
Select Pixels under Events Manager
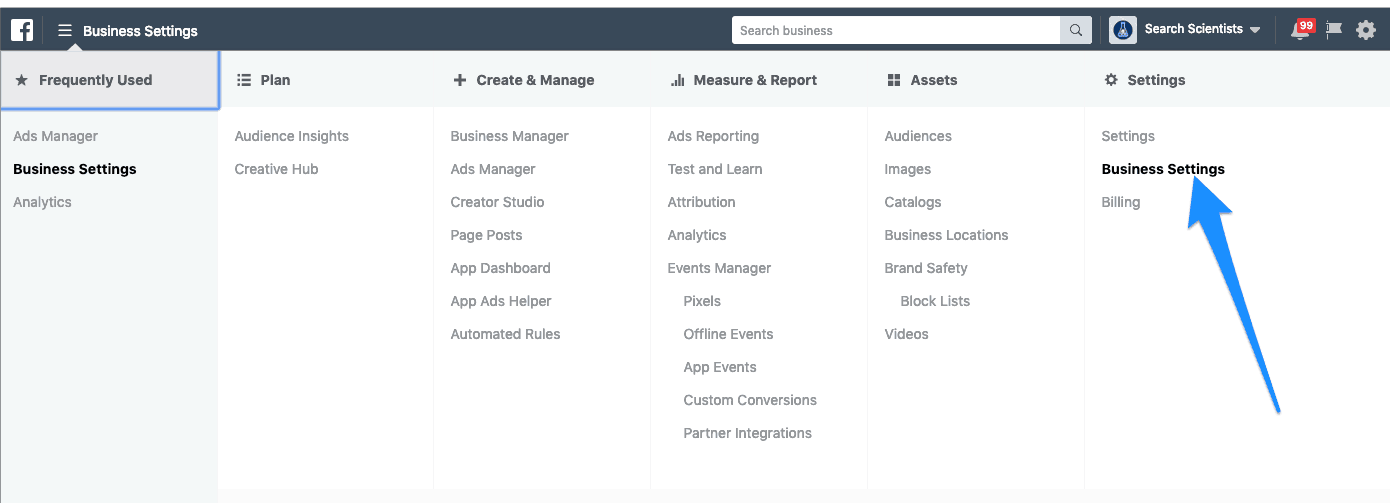tap(702, 301)
